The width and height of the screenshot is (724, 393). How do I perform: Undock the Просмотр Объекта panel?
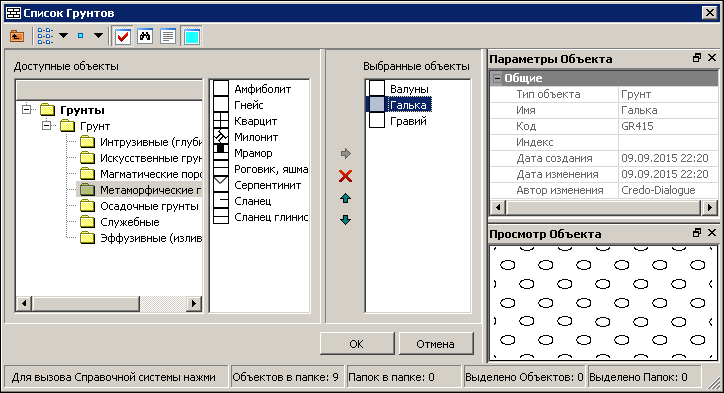click(x=697, y=233)
